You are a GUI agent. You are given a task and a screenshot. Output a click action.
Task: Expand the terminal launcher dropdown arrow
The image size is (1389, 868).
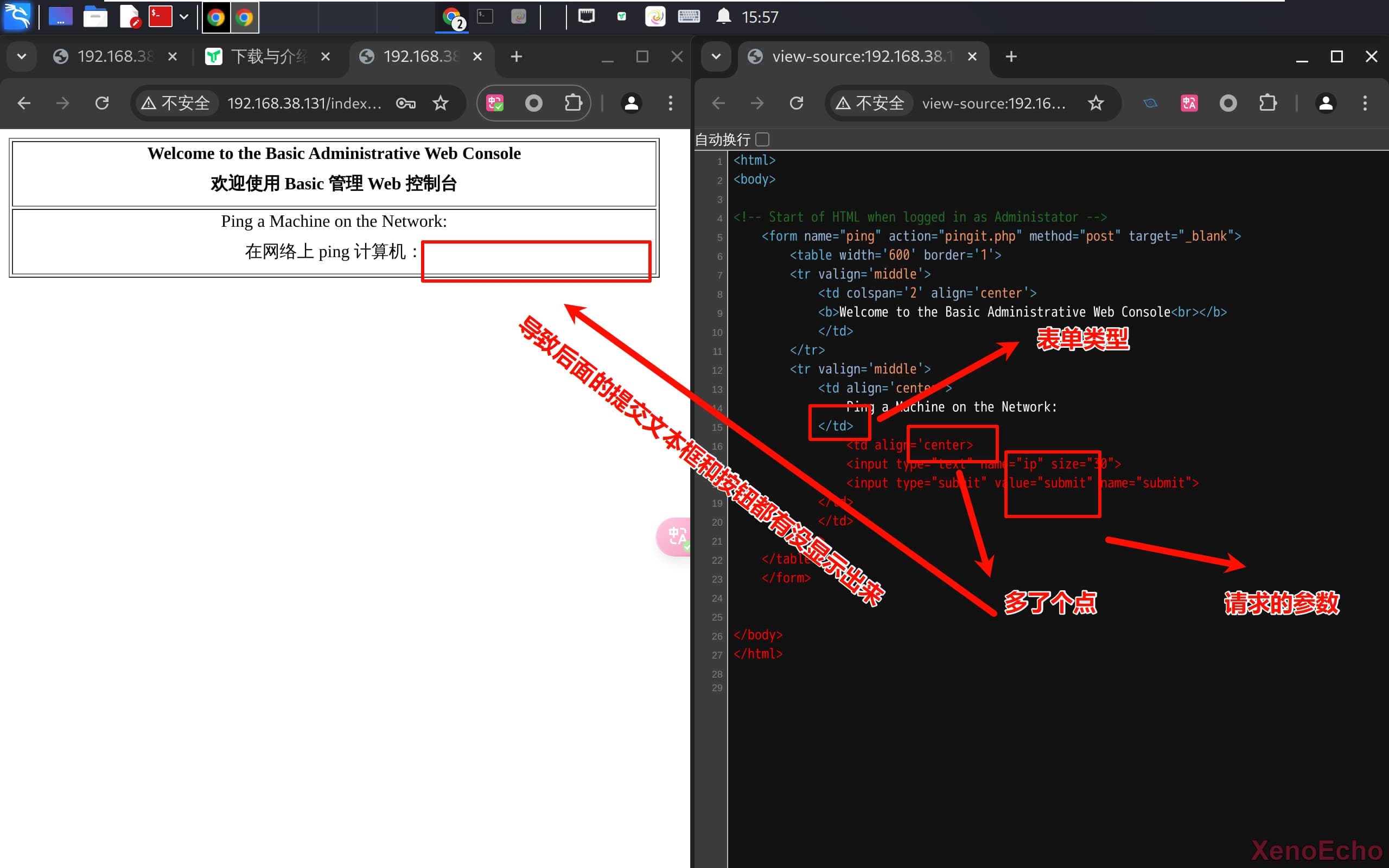pos(184,17)
